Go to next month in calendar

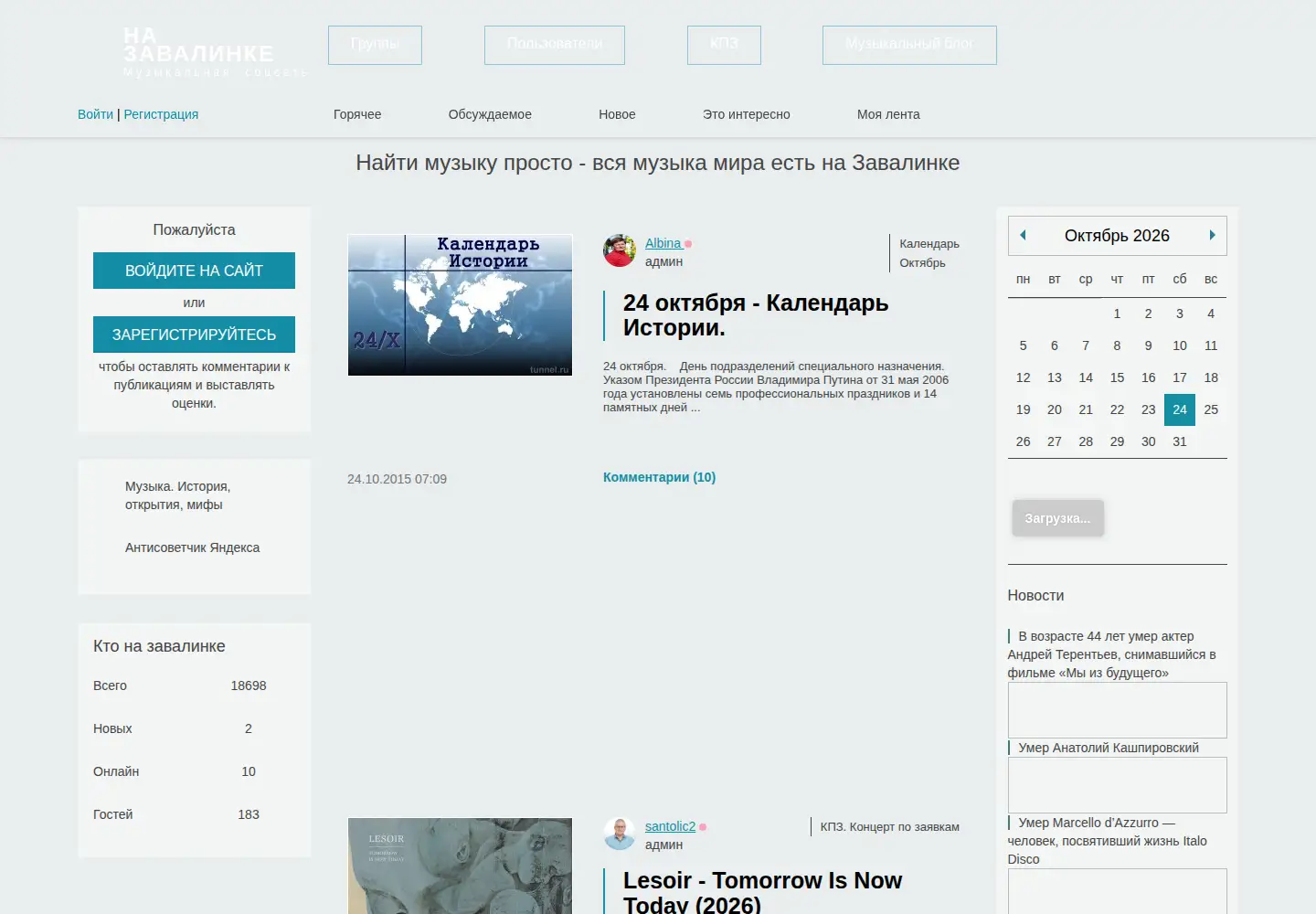coord(1212,235)
